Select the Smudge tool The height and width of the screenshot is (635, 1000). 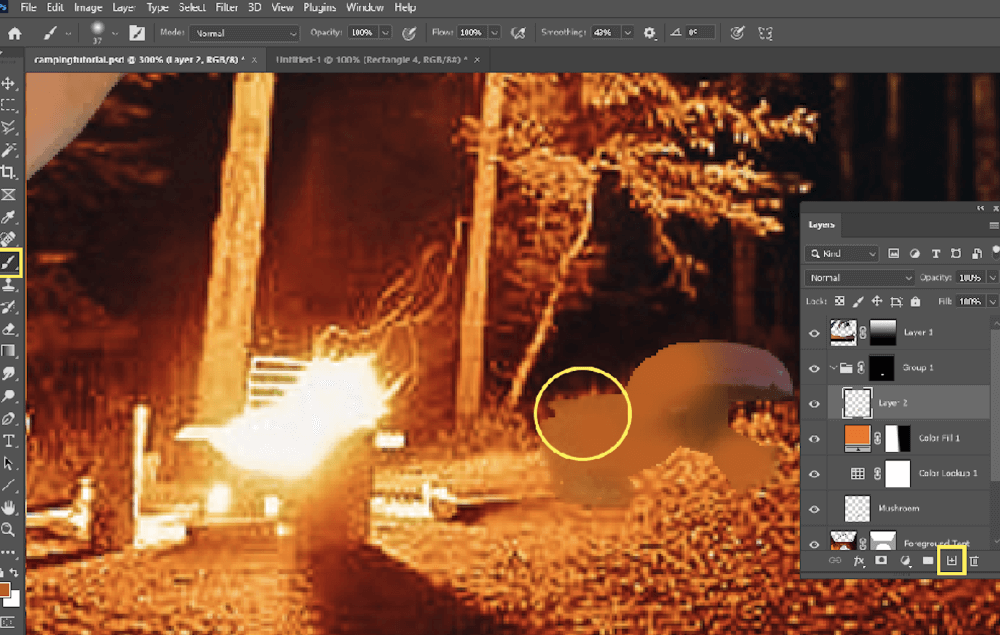tap(8, 374)
